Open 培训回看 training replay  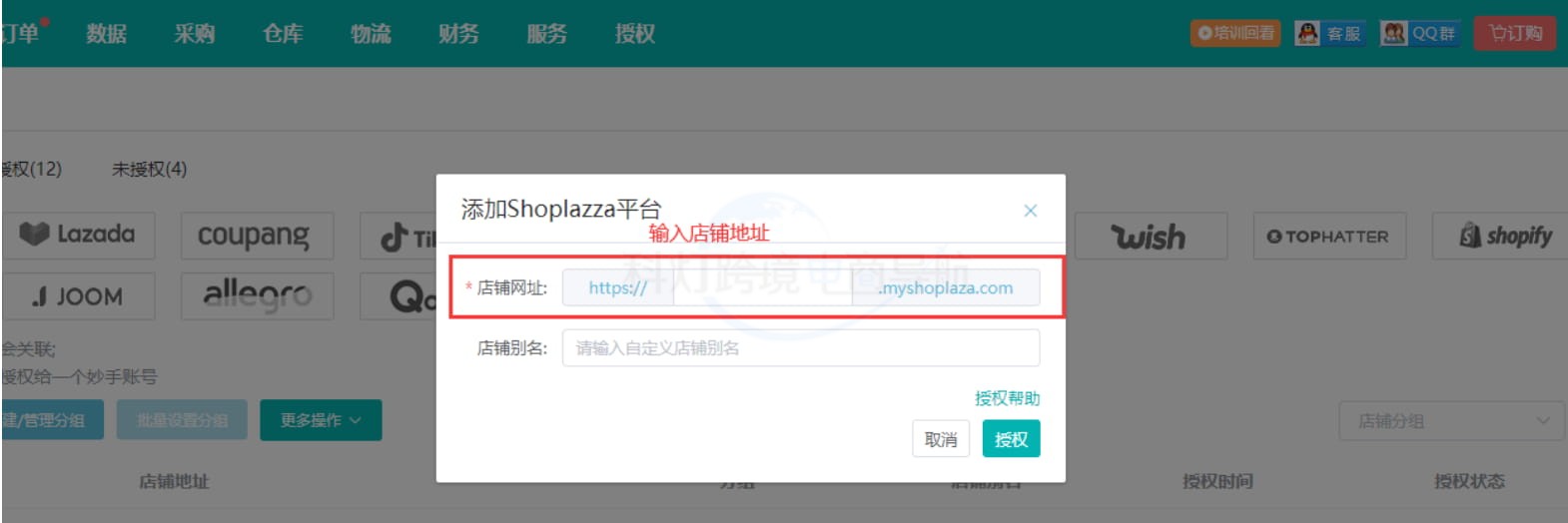pyautogui.click(x=1235, y=33)
